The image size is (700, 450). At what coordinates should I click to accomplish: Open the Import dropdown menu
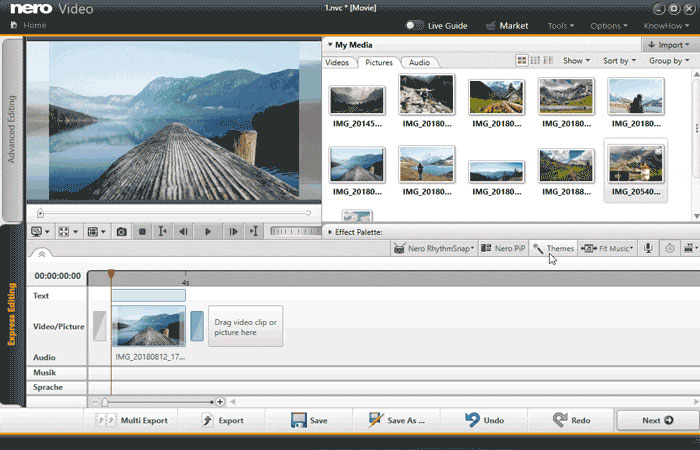[x=668, y=45]
